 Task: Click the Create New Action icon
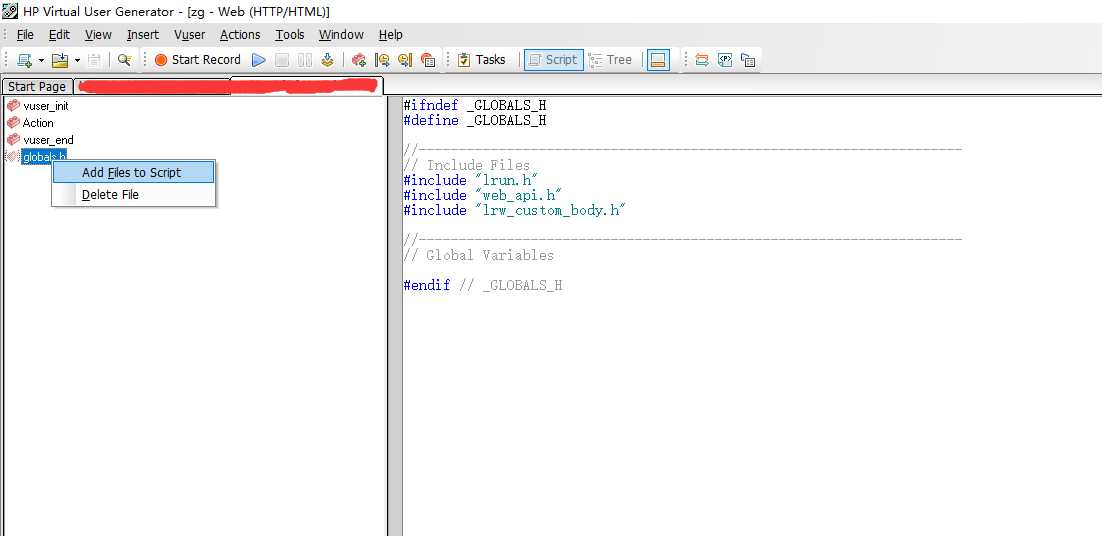359,60
